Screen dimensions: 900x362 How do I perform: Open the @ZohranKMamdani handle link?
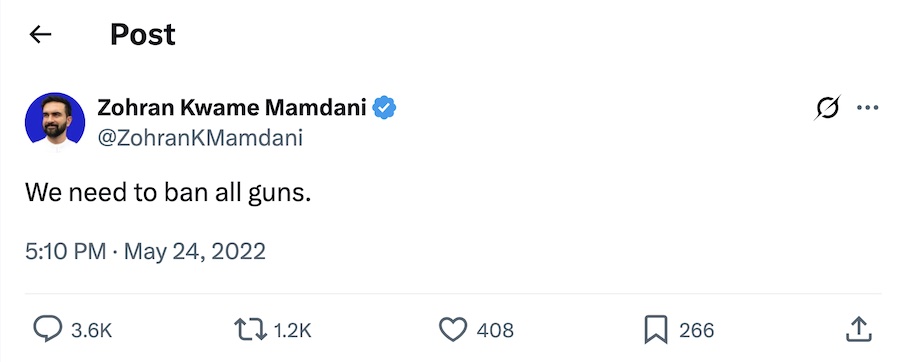pos(200,138)
